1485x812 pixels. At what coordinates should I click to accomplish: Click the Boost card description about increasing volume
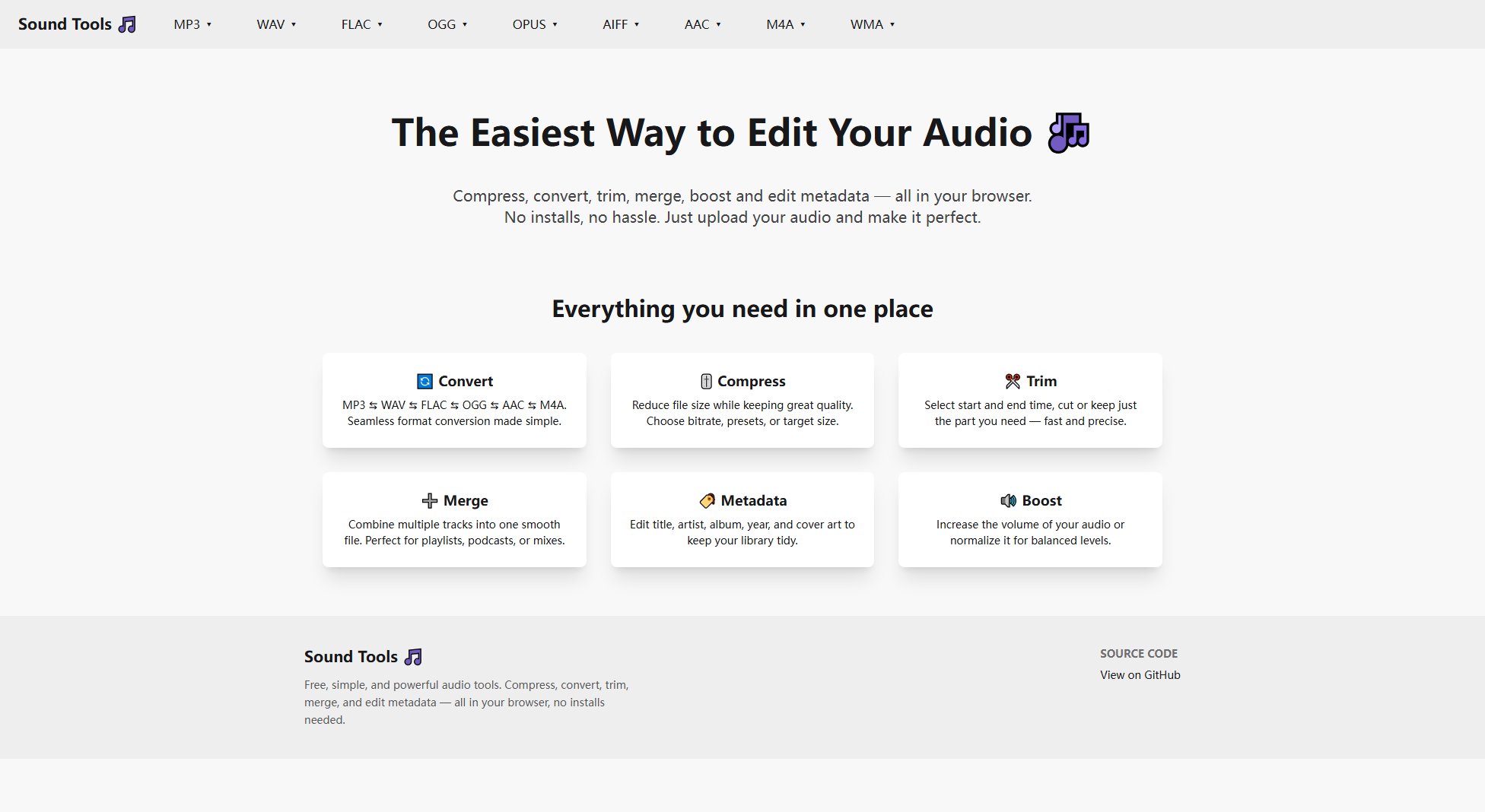(x=1031, y=532)
